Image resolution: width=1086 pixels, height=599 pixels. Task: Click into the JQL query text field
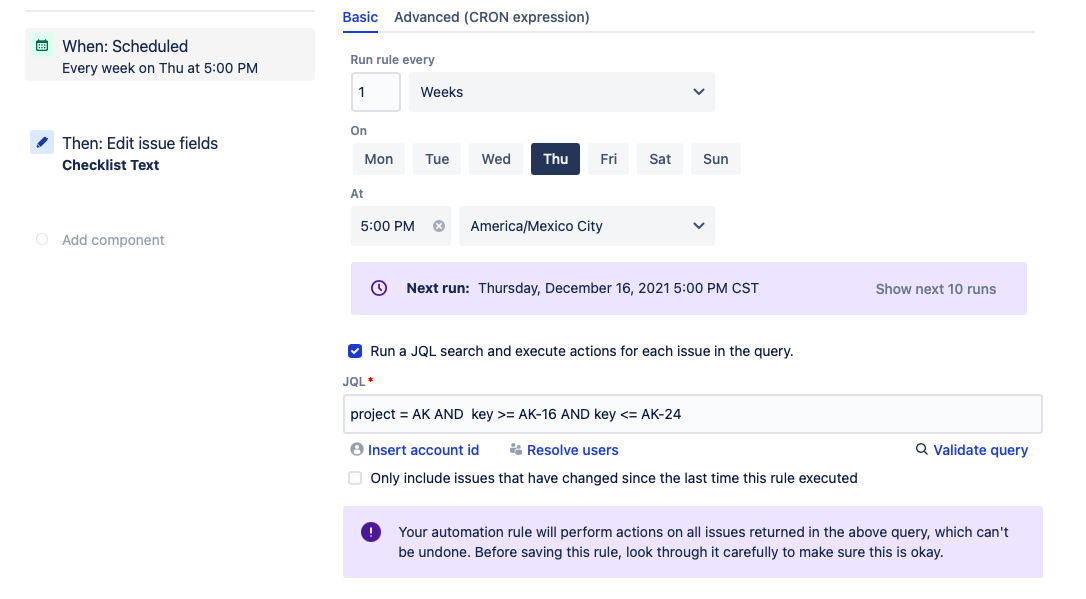pyautogui.click(x=694, y=414)
